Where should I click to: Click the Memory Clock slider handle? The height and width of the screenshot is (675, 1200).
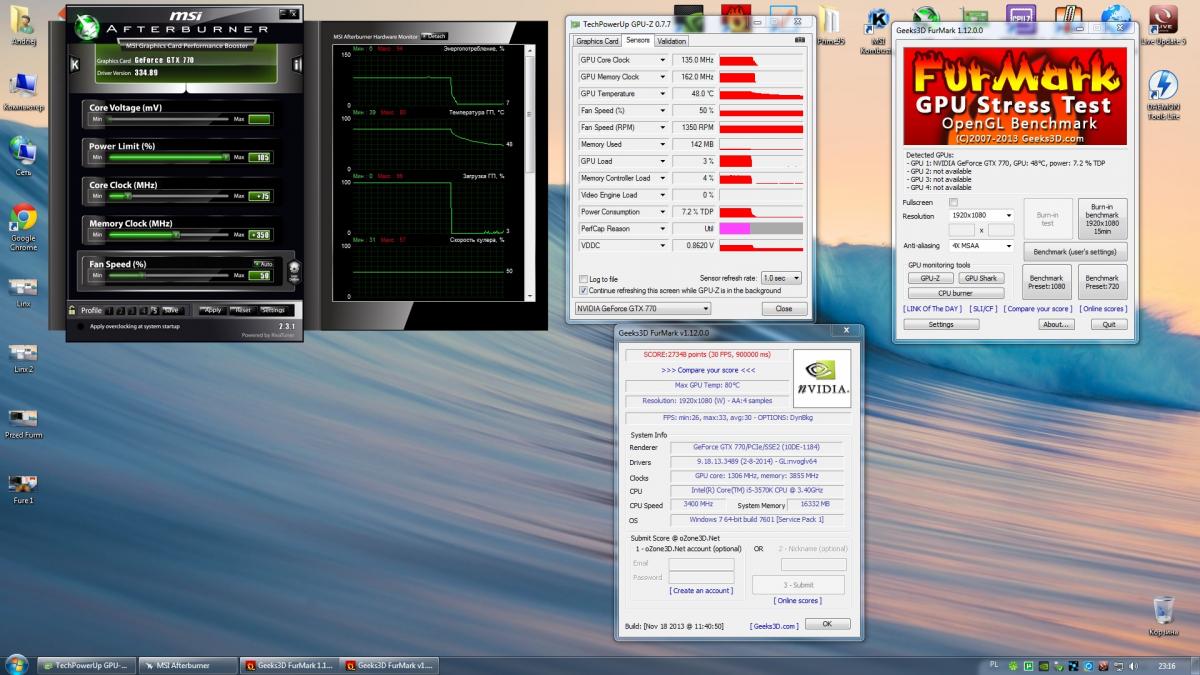176,235
